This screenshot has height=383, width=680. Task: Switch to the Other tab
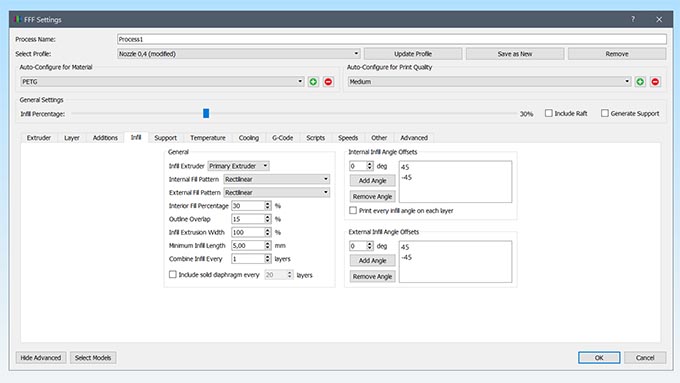click(x=379, y=137)
